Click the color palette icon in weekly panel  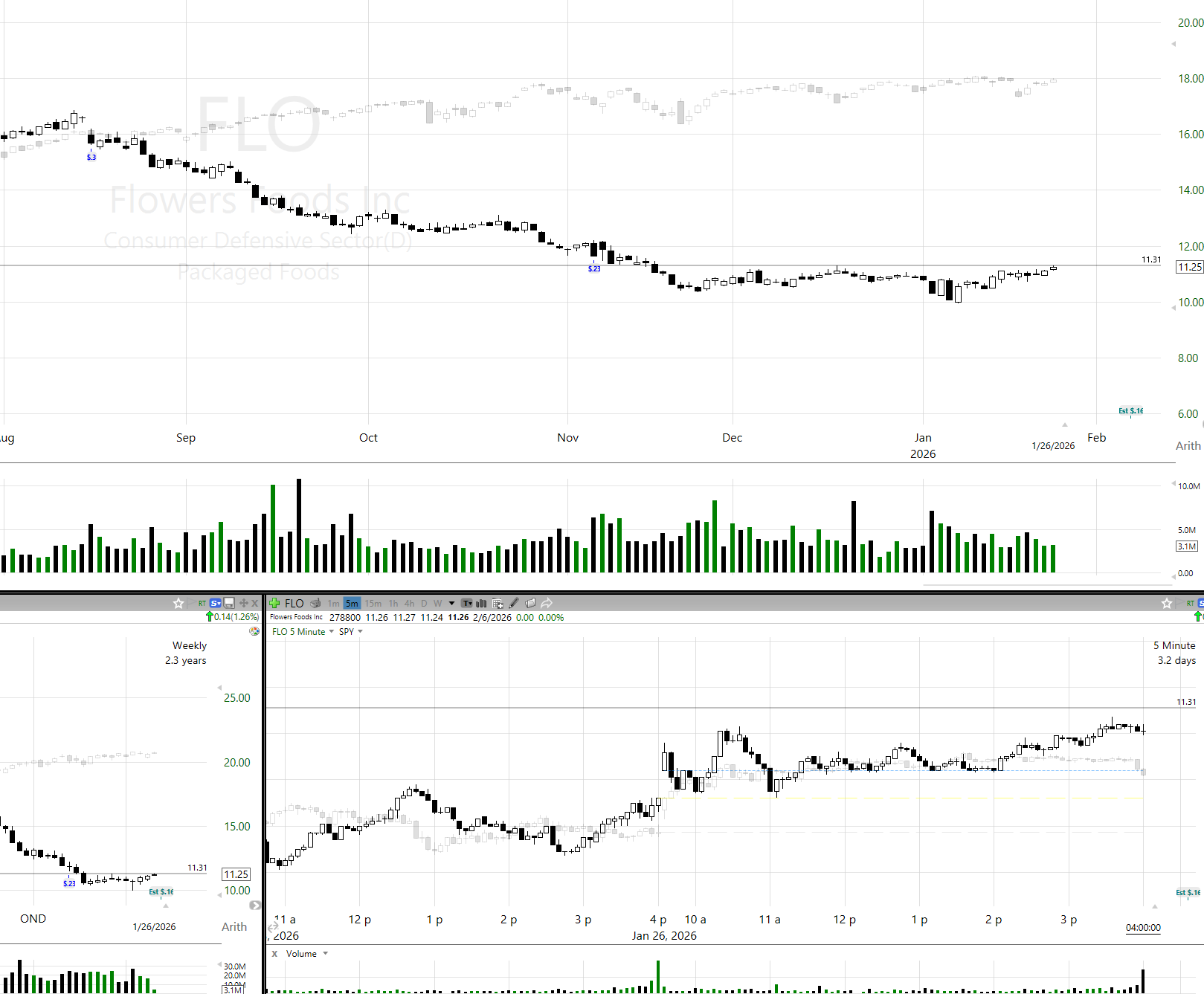254,631
